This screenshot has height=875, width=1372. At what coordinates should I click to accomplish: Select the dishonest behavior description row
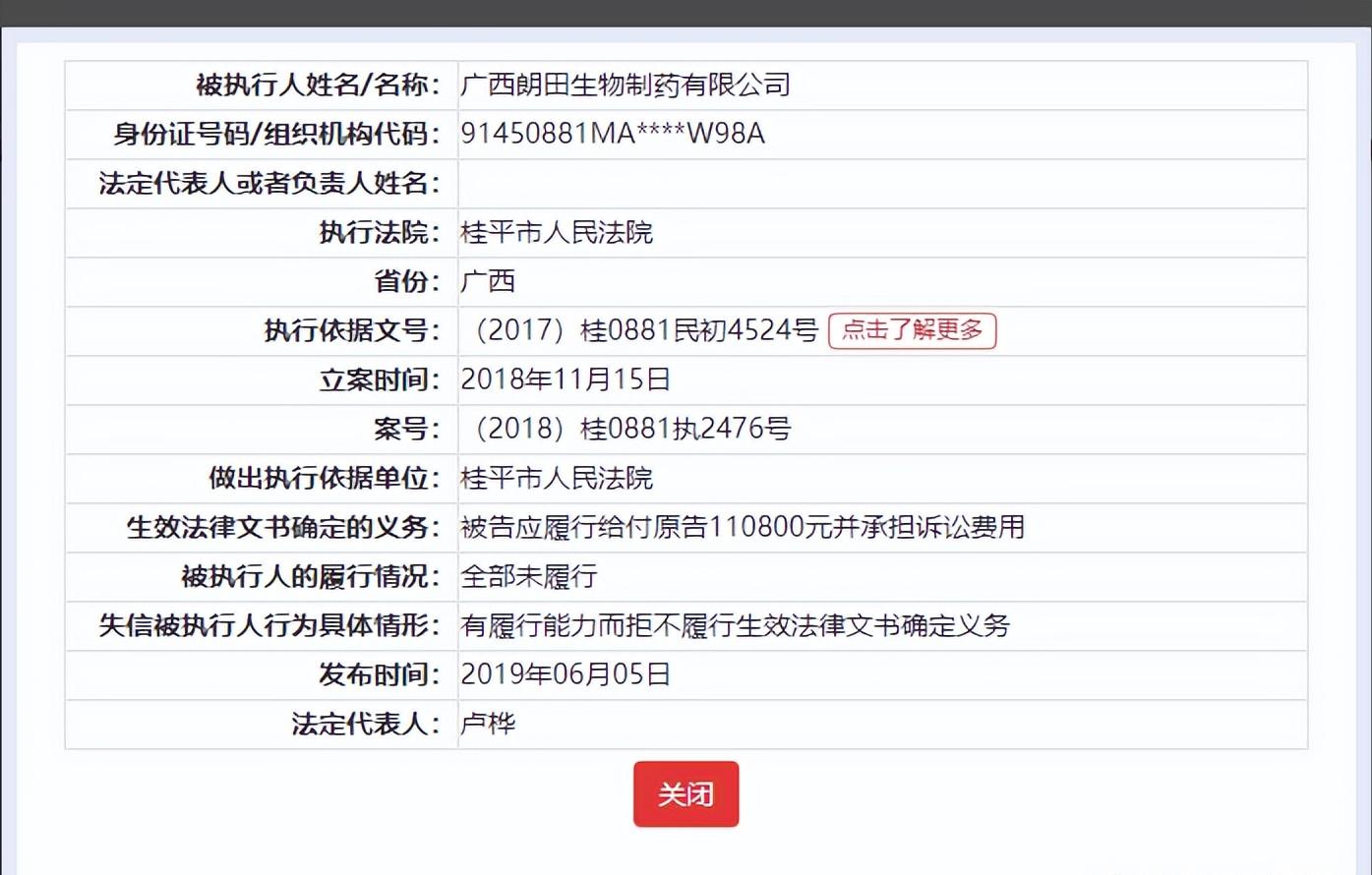[735, 626]
